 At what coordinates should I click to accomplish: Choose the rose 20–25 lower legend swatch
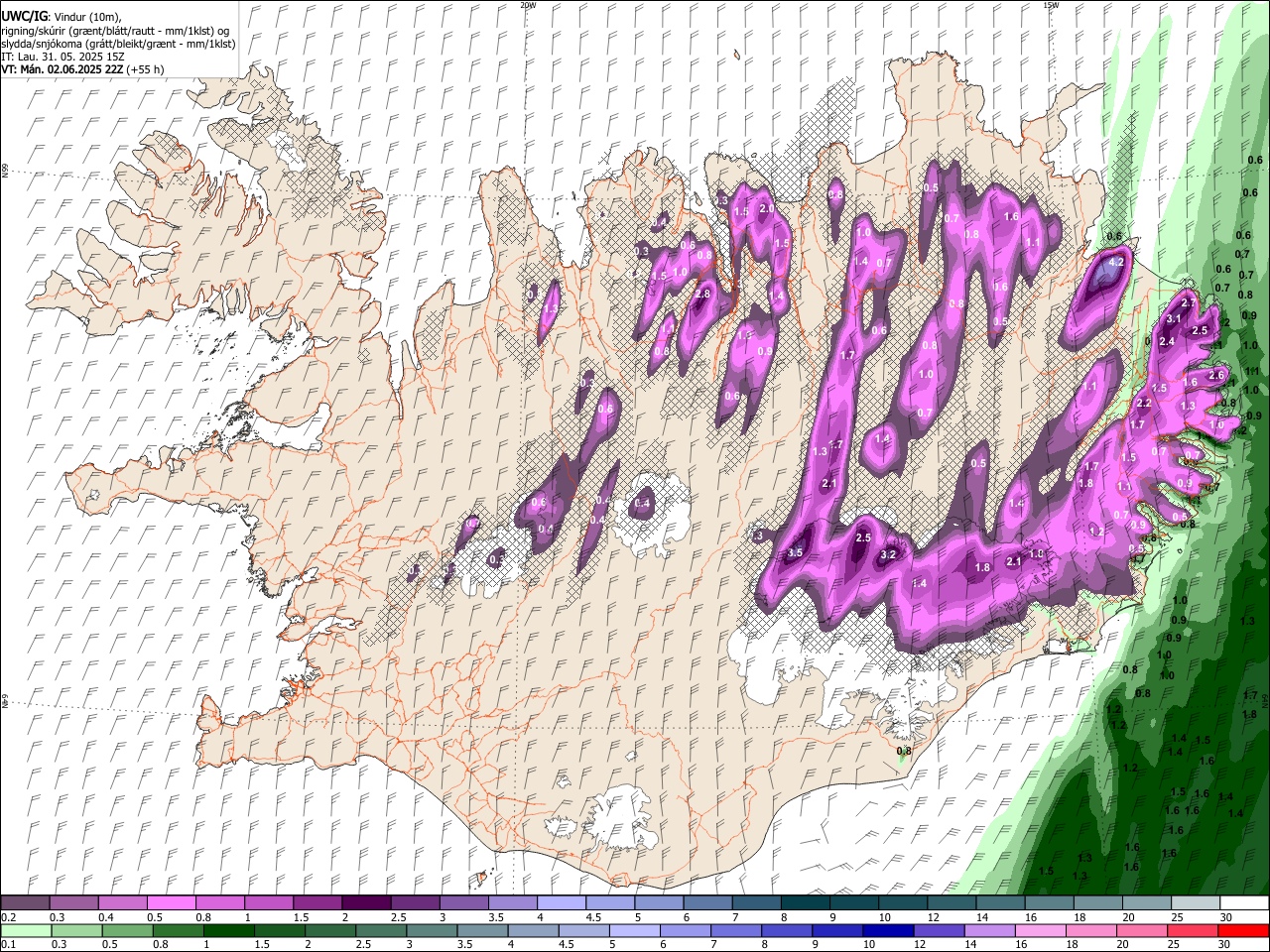click(x=1141, y=930)
